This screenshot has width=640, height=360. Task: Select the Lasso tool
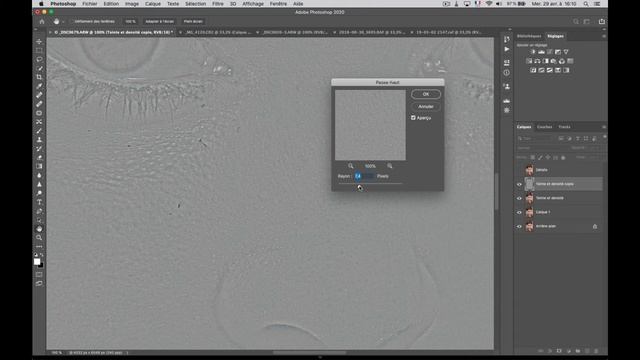[39, 60]
